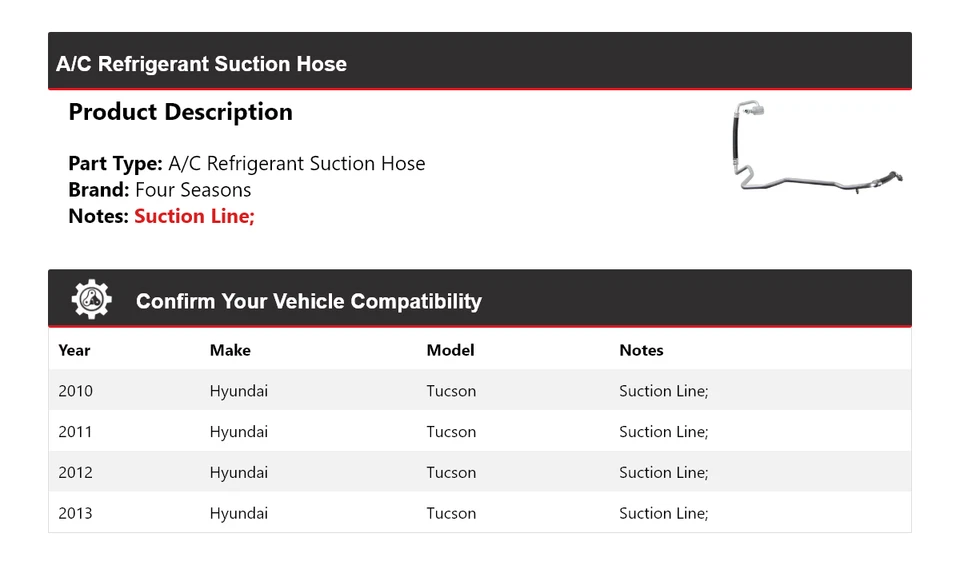The image size is (960, 565).
Task: Select the 2010 year row cell
Action: pos(75,391)
